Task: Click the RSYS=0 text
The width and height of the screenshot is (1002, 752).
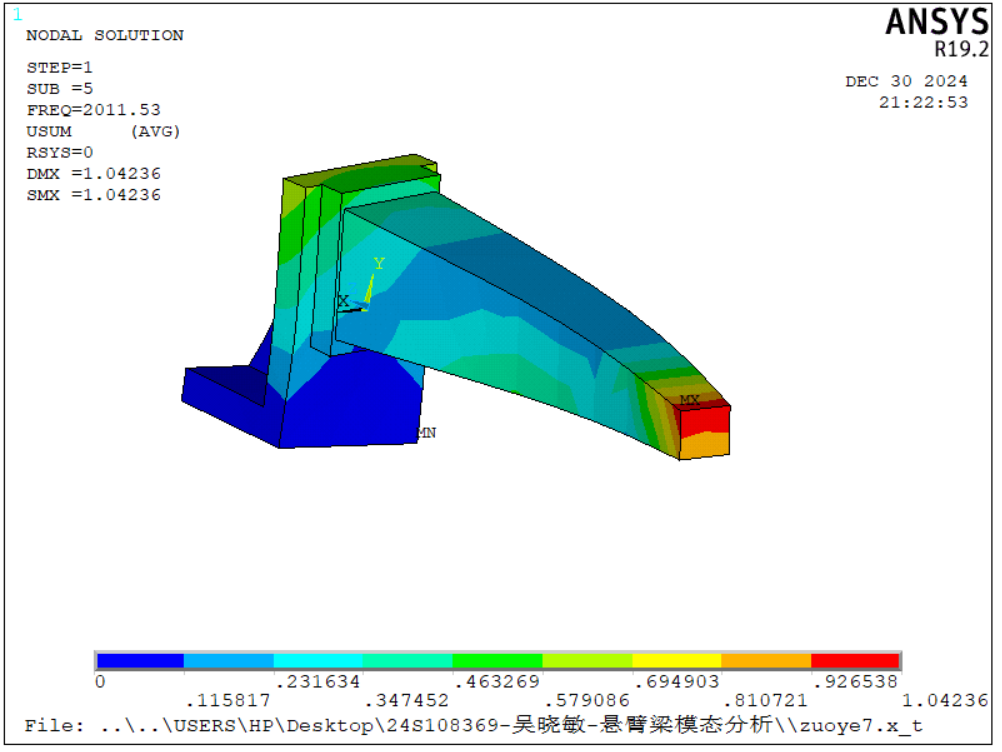Action: (59, 152)
